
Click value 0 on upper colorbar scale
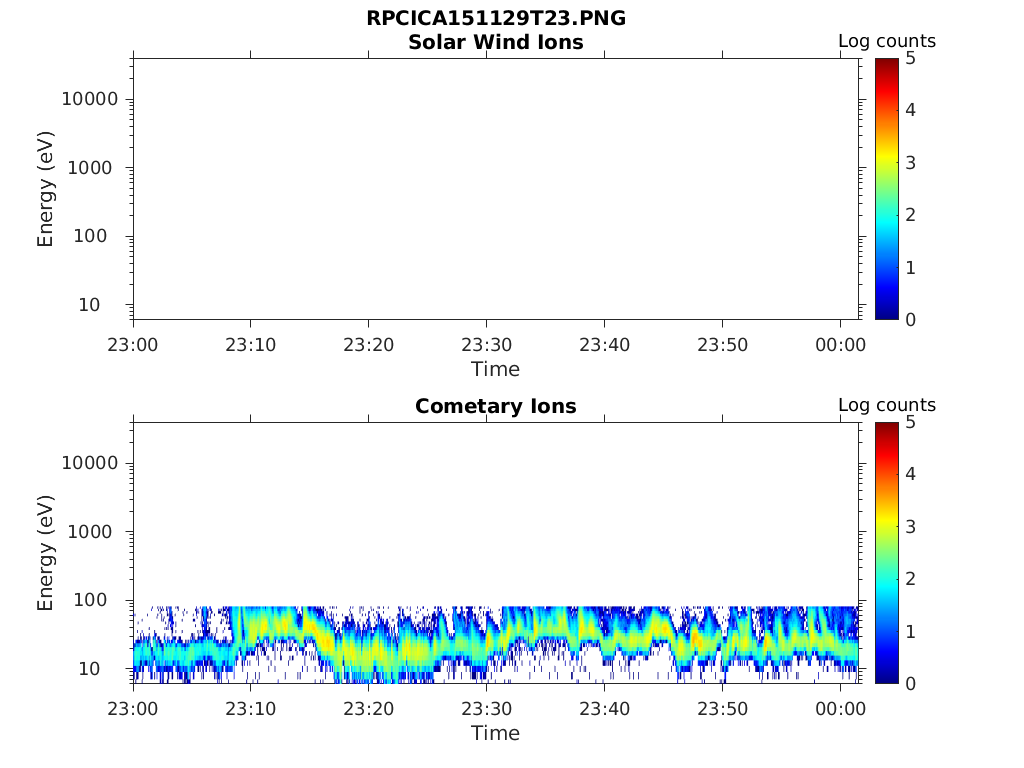[910, 320]
